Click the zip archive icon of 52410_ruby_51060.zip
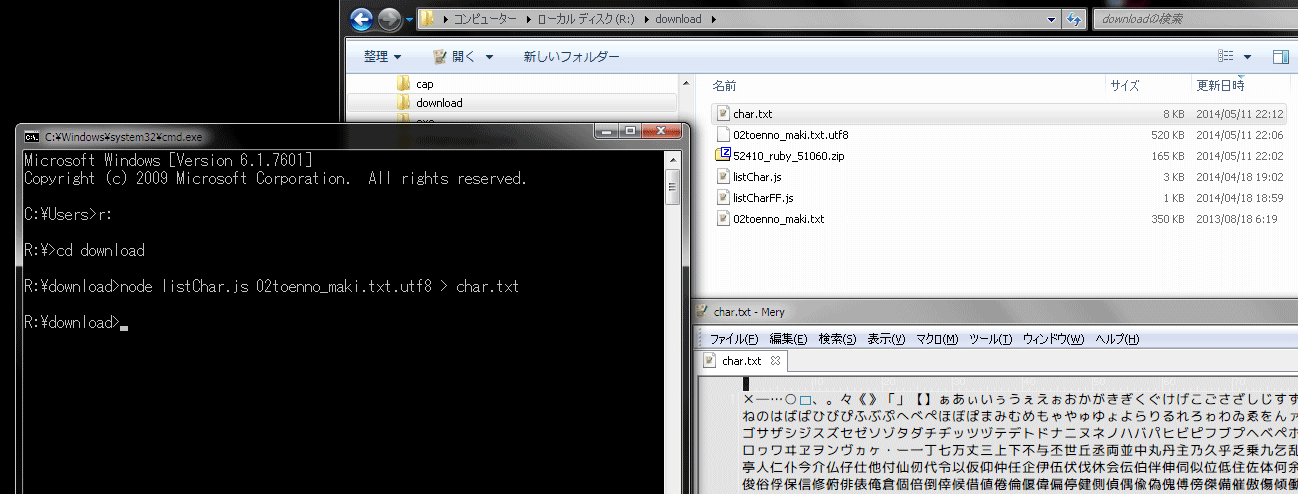 723,156
